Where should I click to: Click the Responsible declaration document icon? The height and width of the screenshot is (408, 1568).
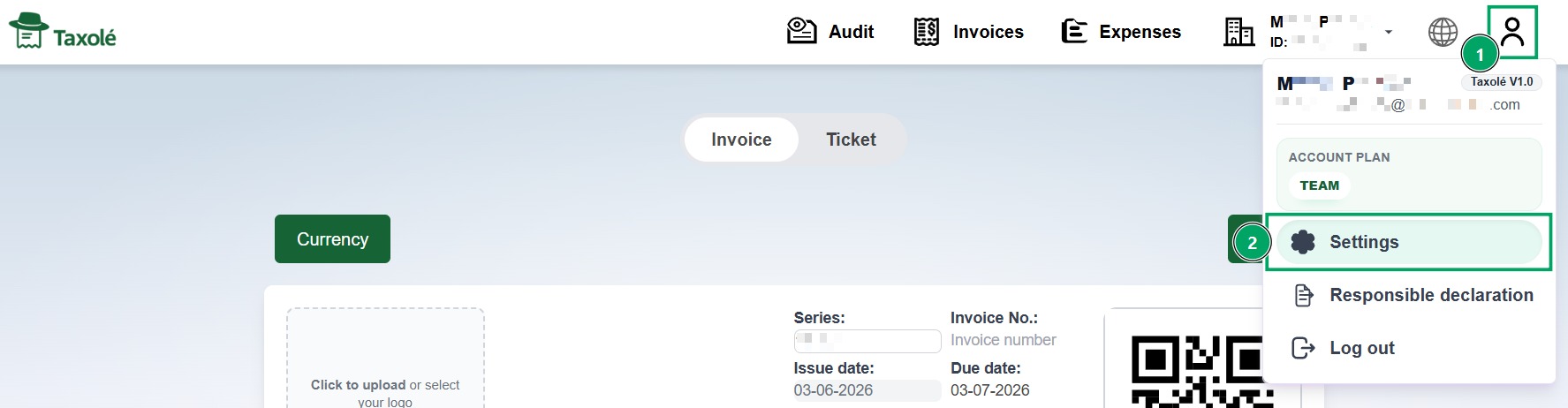tap(1304, 295)
